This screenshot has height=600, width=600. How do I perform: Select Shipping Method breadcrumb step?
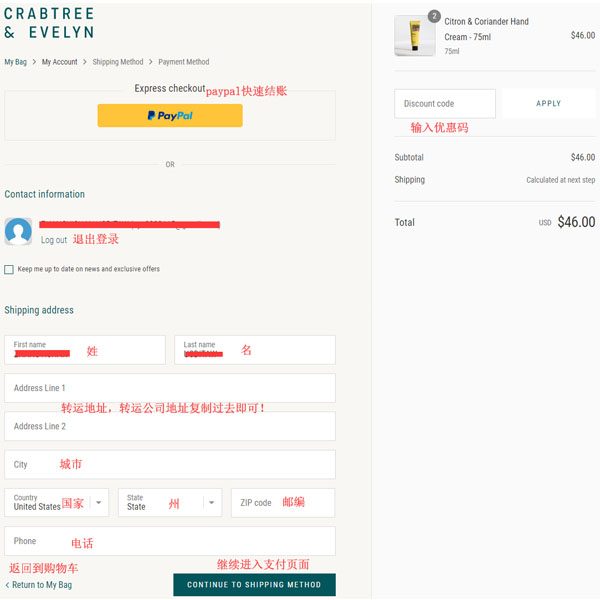pos(118,62)
